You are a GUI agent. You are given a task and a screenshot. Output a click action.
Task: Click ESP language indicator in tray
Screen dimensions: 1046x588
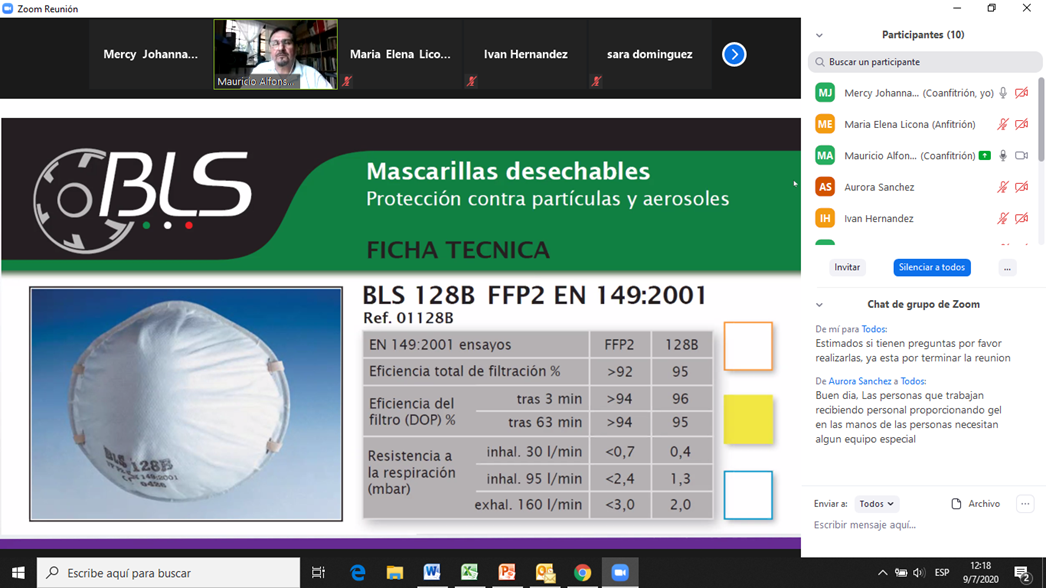[942, 573]
